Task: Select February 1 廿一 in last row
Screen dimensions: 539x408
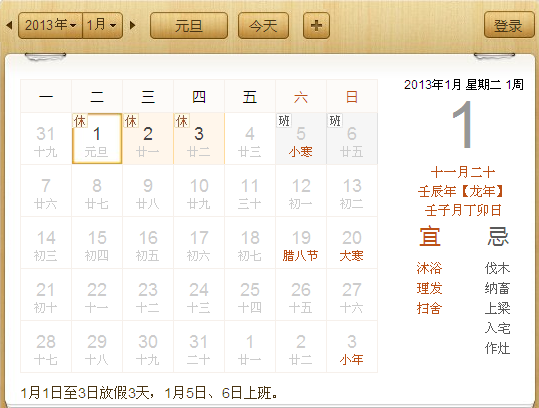Action: pos(250,347)
